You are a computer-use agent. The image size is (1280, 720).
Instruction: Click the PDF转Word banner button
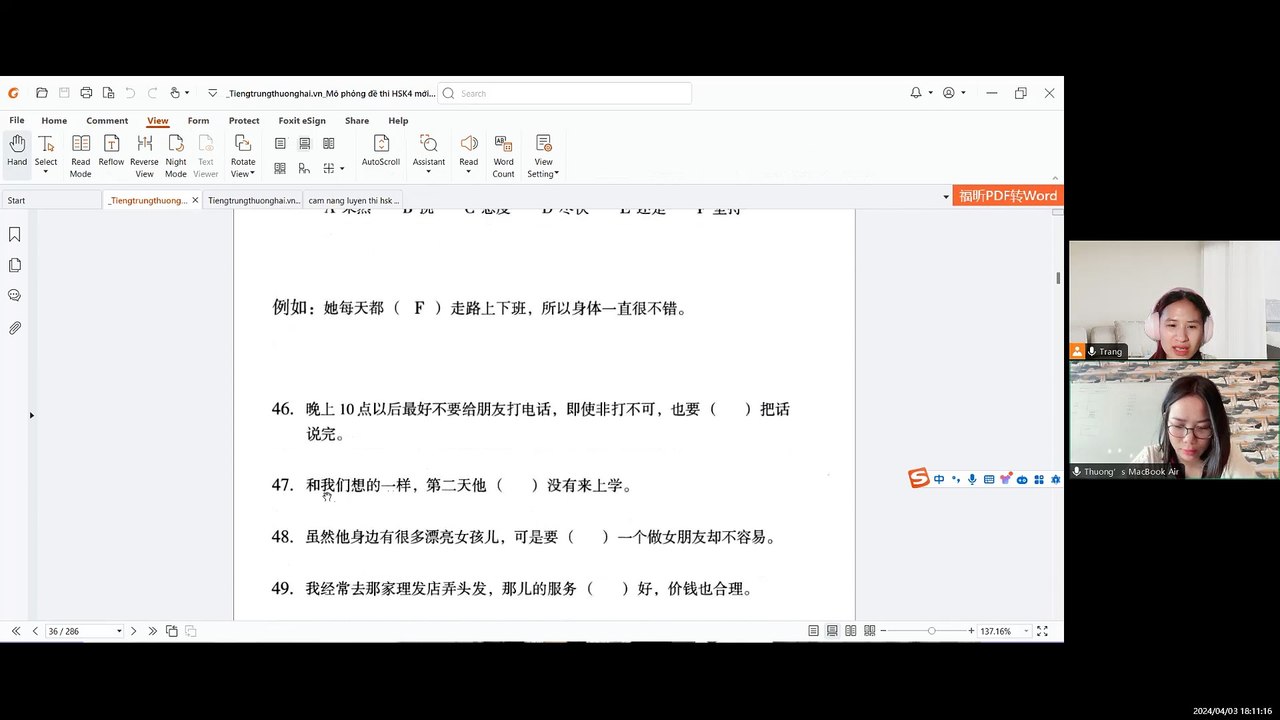(1008, 196)
